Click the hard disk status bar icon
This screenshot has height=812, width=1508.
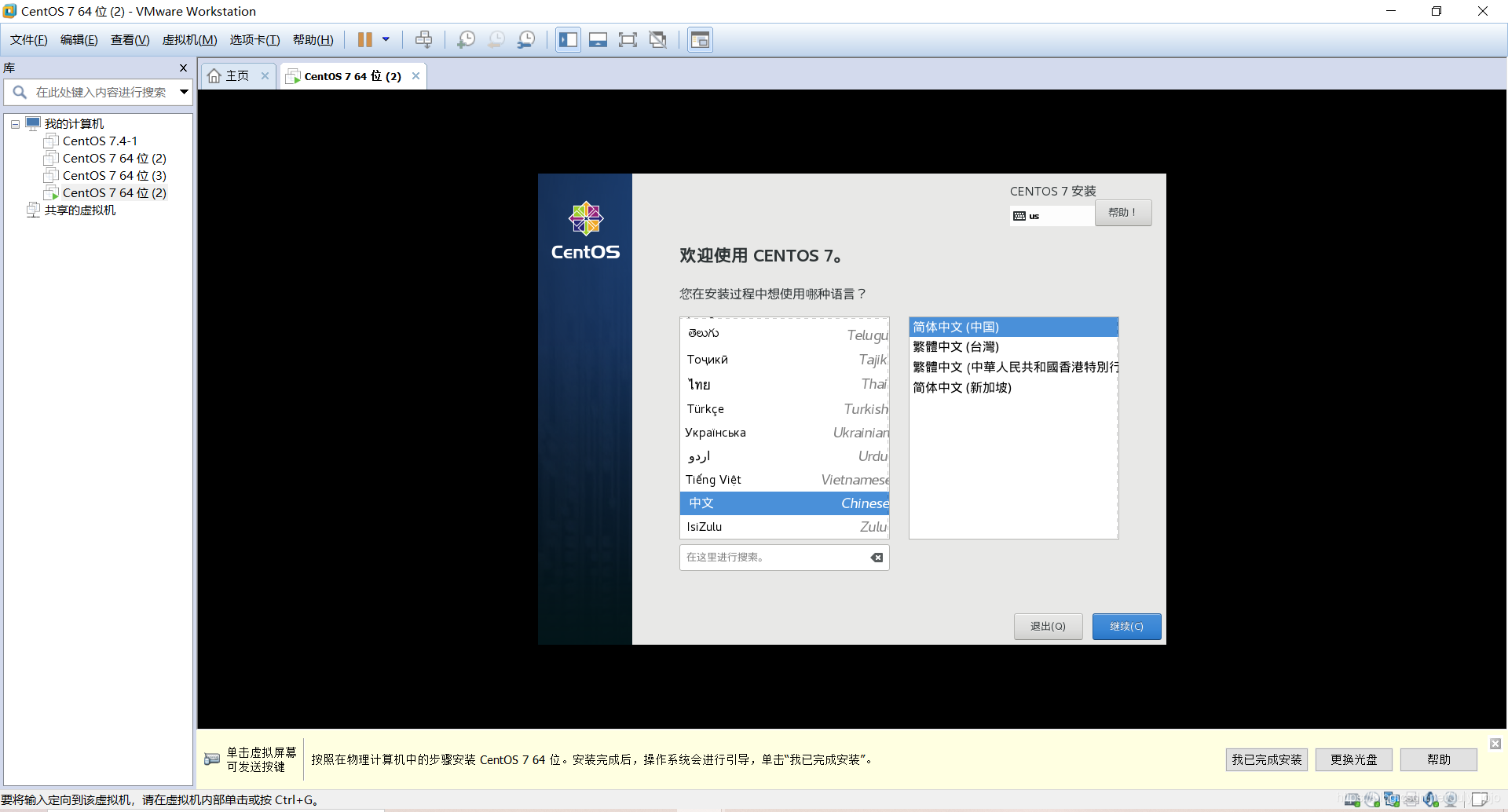[1352, 799]
